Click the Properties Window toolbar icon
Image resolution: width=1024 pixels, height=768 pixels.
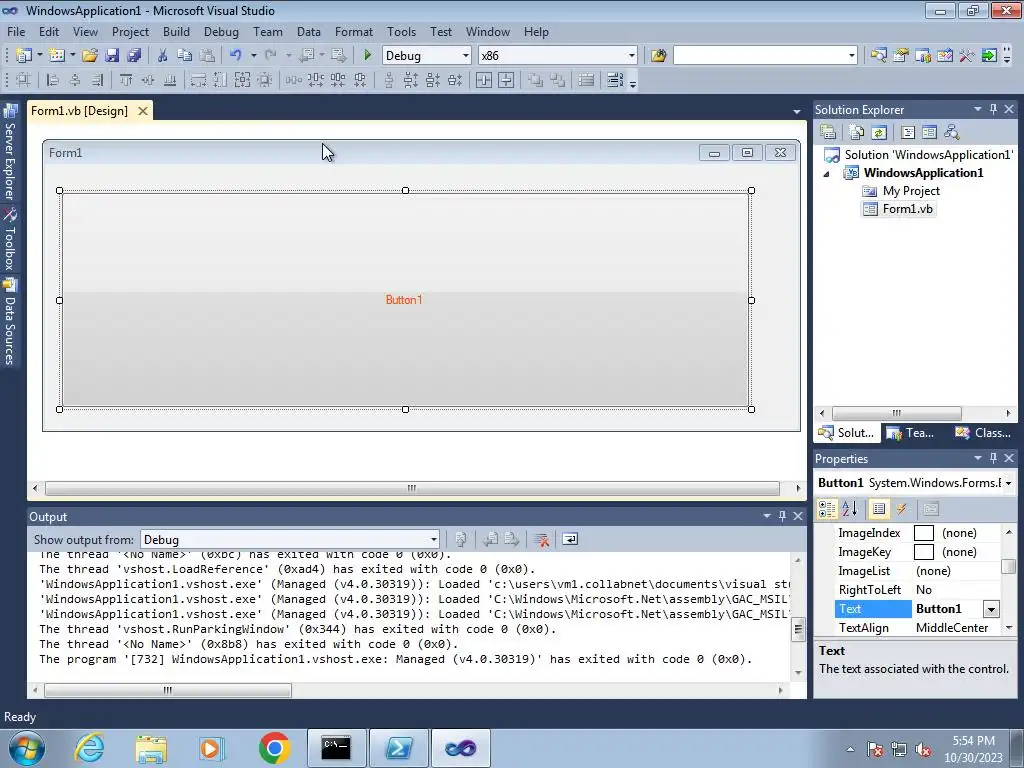point(901,56)
